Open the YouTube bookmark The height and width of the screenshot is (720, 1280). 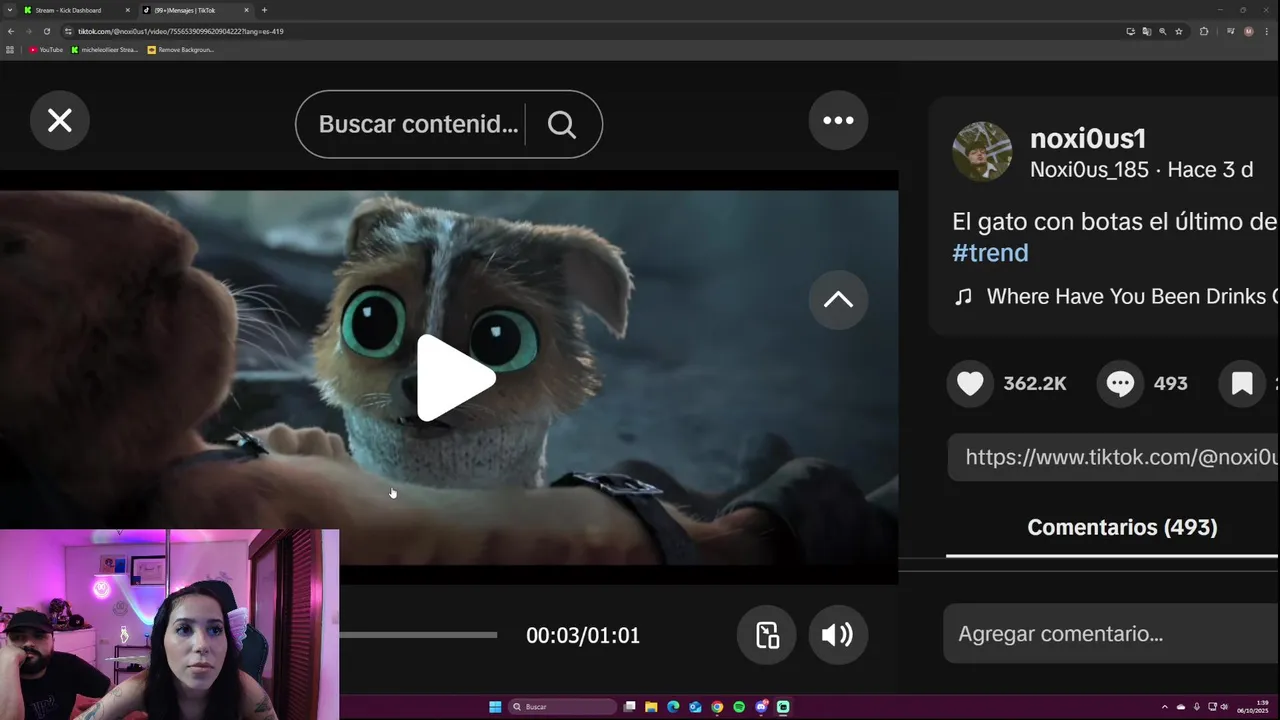(x=46, y=49)
